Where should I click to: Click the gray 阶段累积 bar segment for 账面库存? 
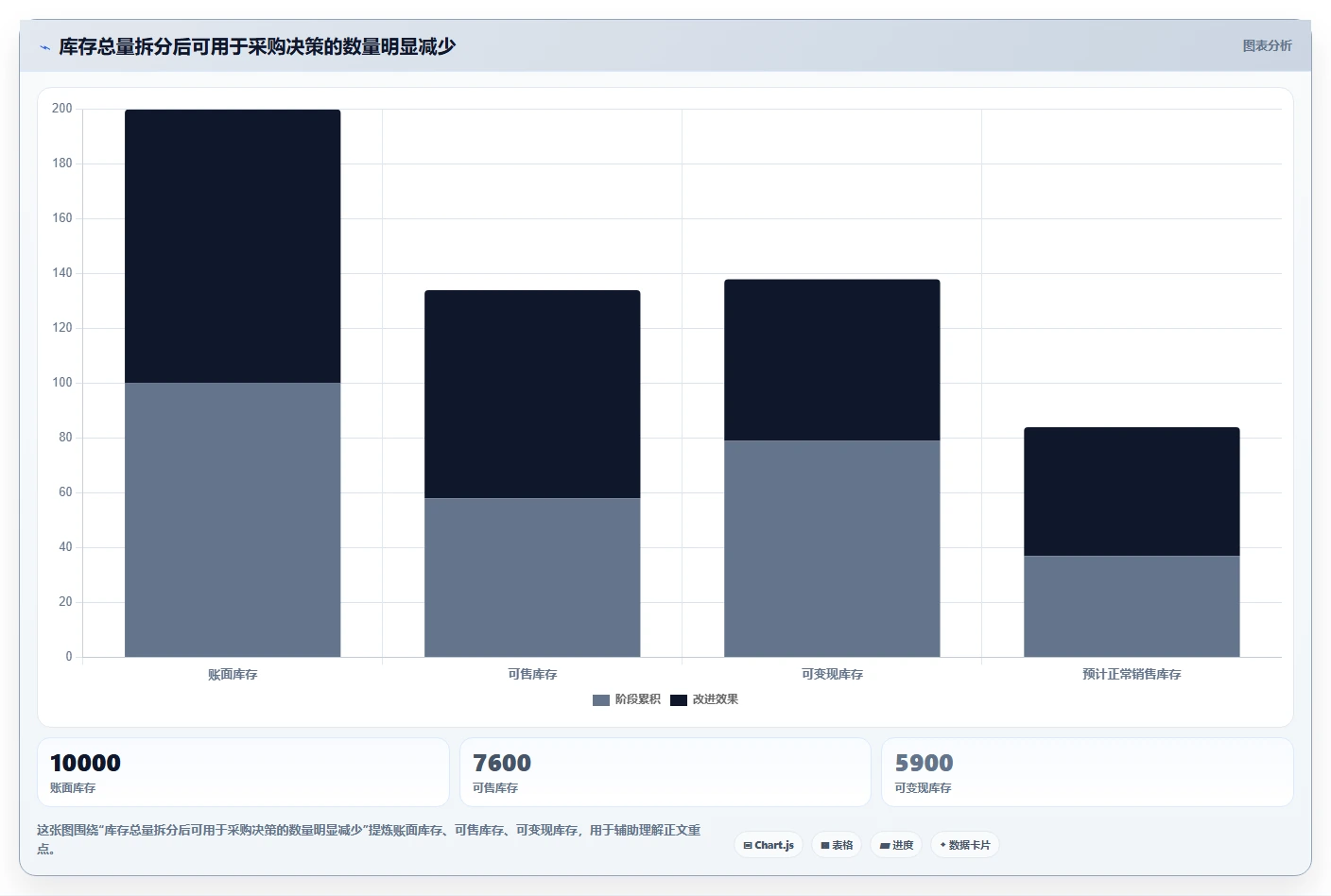coord(233,520)
